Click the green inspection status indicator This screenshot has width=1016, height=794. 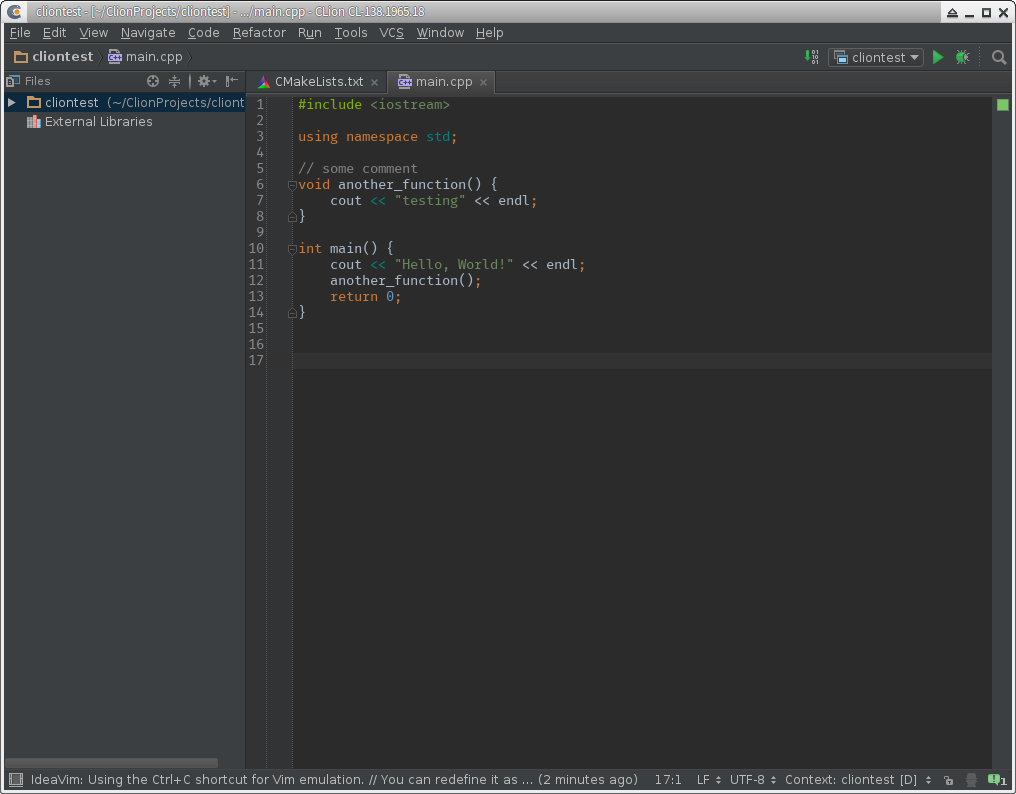click(x=1002, y=105)
